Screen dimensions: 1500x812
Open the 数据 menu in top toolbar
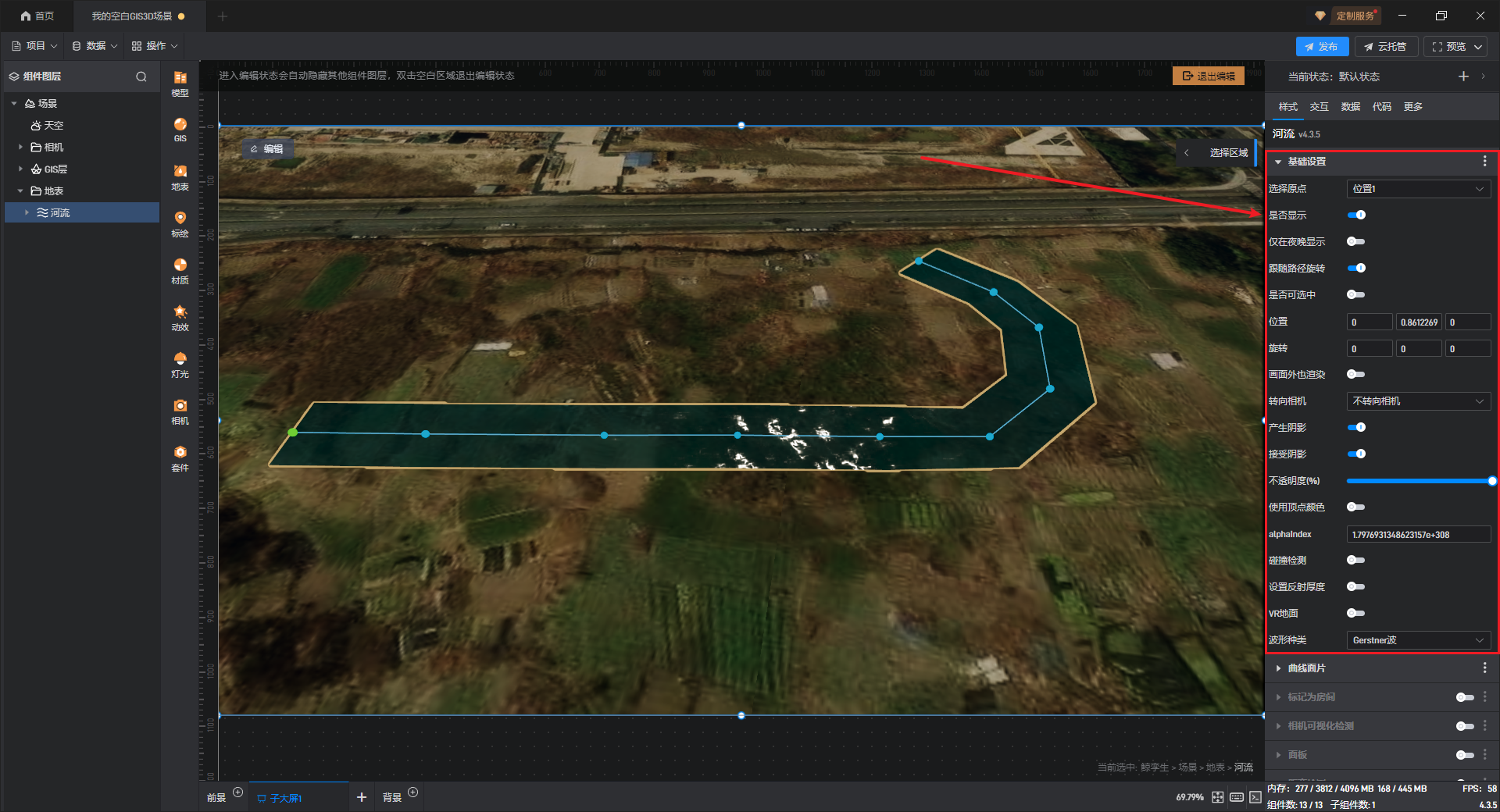pos(95,46)
